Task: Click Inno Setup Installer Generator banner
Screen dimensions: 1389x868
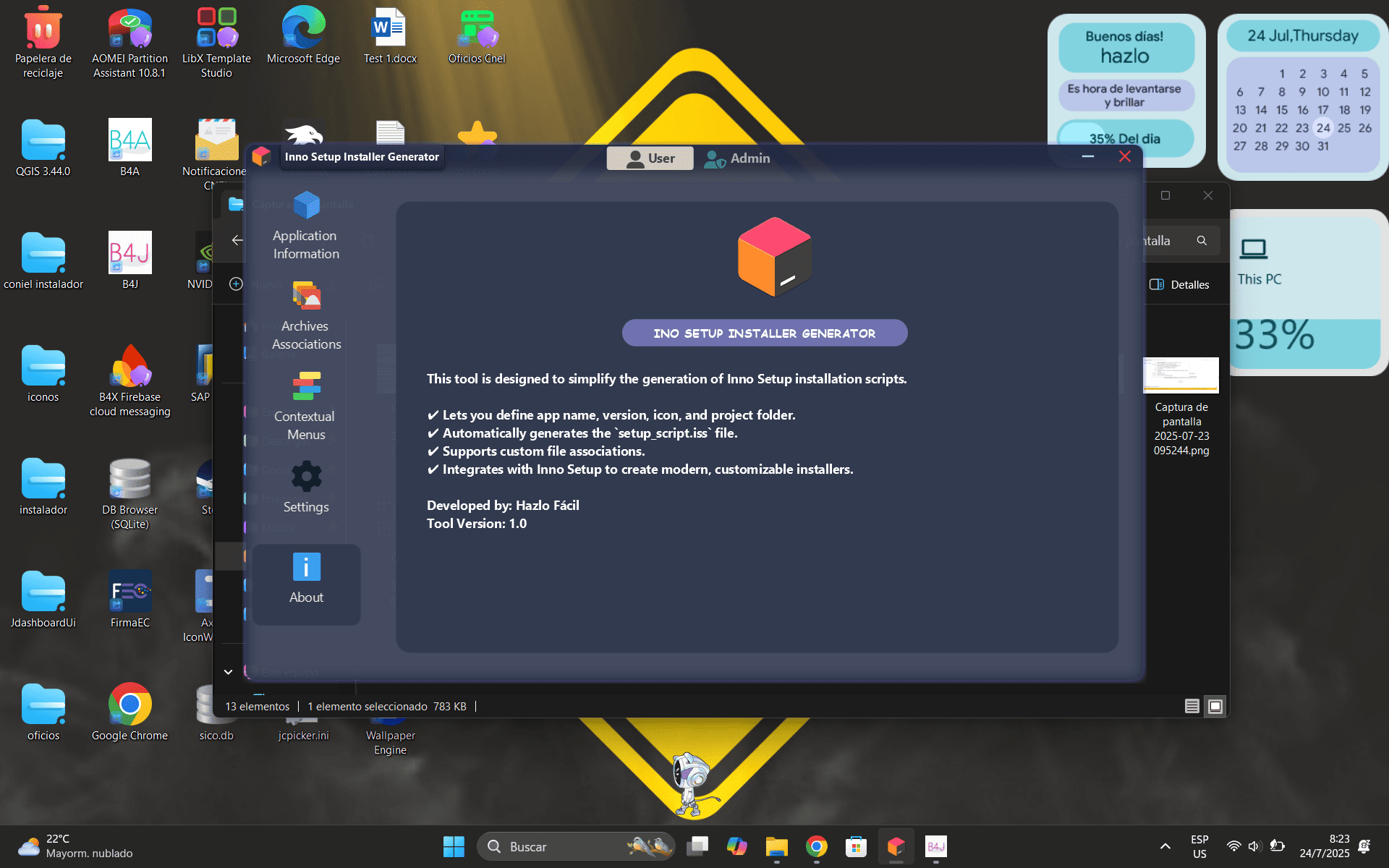Action: pos(764,333)
